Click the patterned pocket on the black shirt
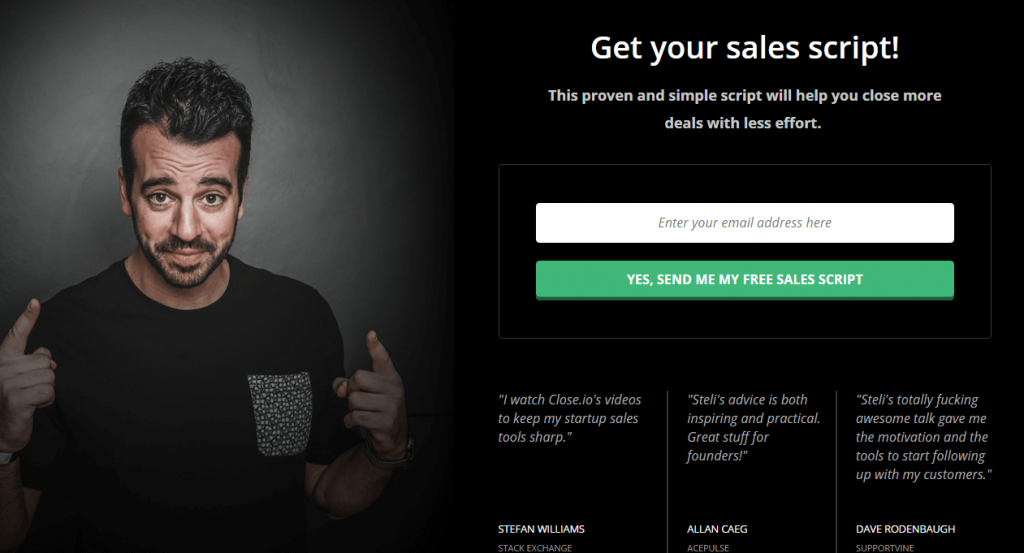The width and height of the screenshot is (1024, 553). tap(279, 411)
